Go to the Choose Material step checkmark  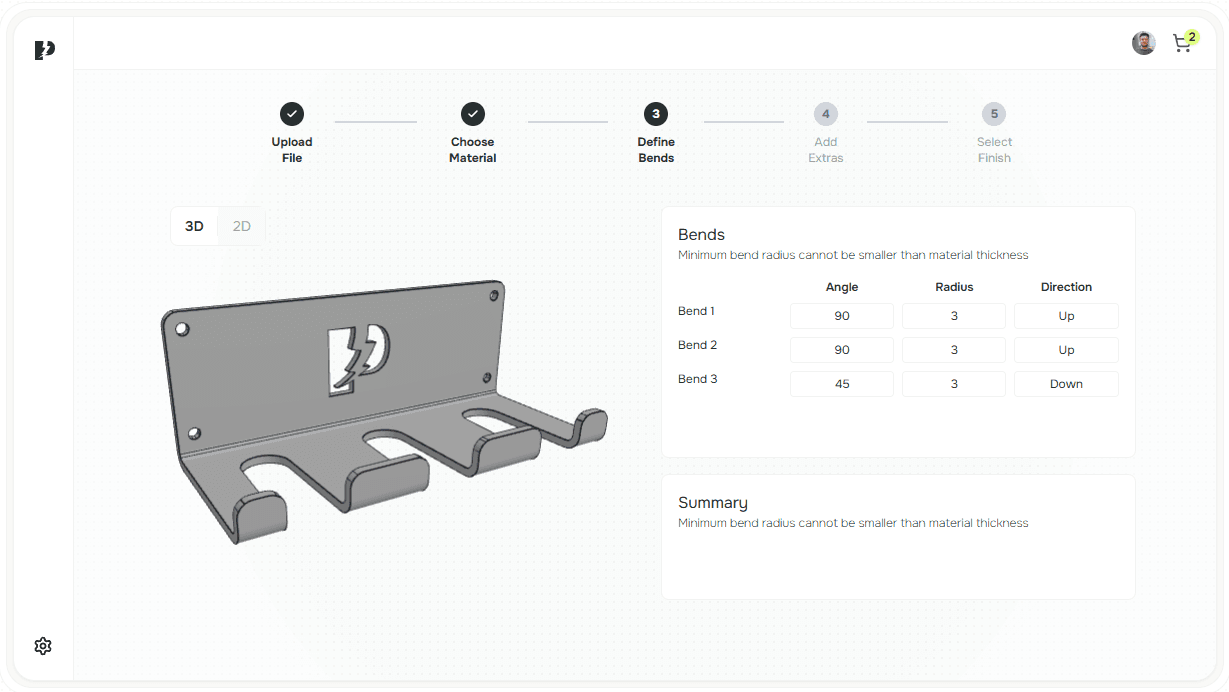[x=473, y=114]
